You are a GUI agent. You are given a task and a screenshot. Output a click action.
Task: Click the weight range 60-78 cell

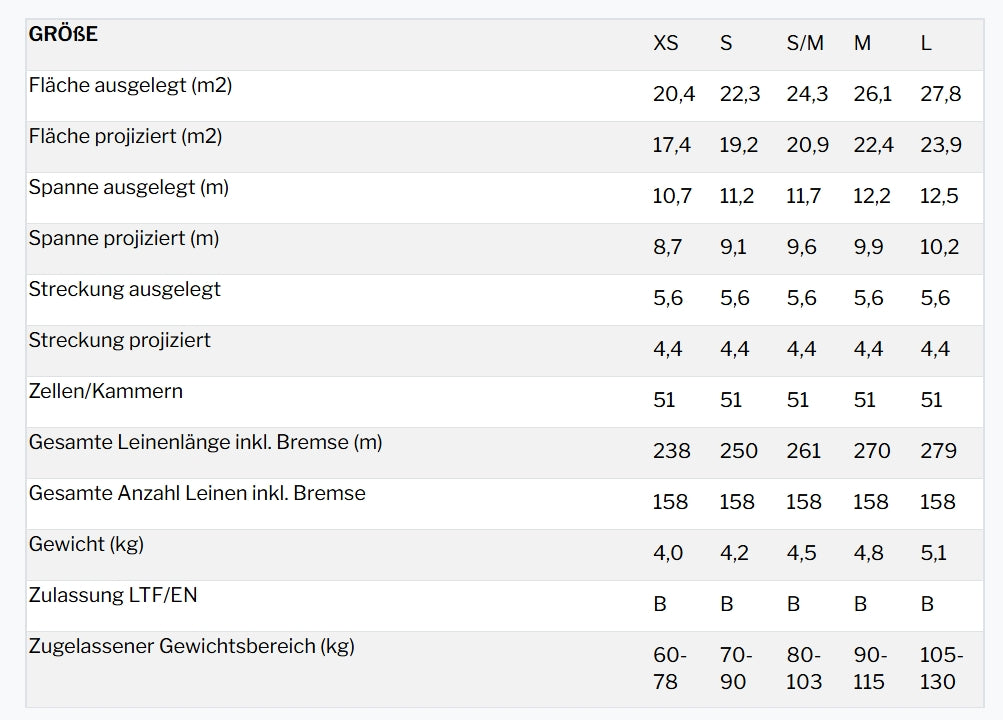tap(670, 669)
